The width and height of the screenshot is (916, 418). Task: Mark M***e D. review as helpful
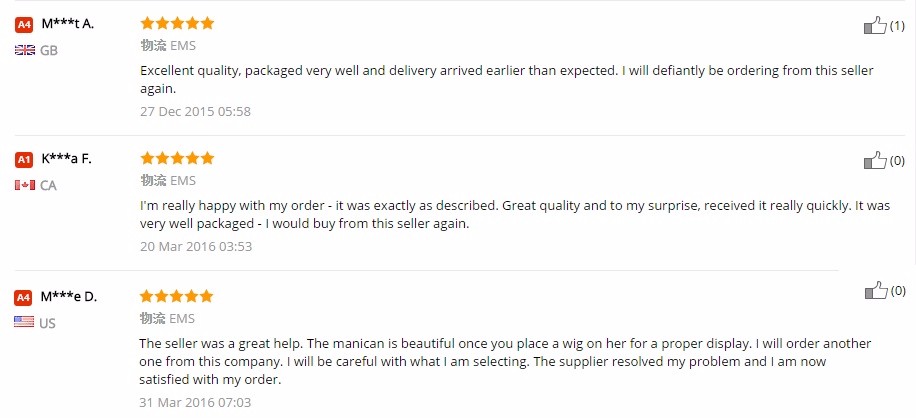click(x=875, y=291)
